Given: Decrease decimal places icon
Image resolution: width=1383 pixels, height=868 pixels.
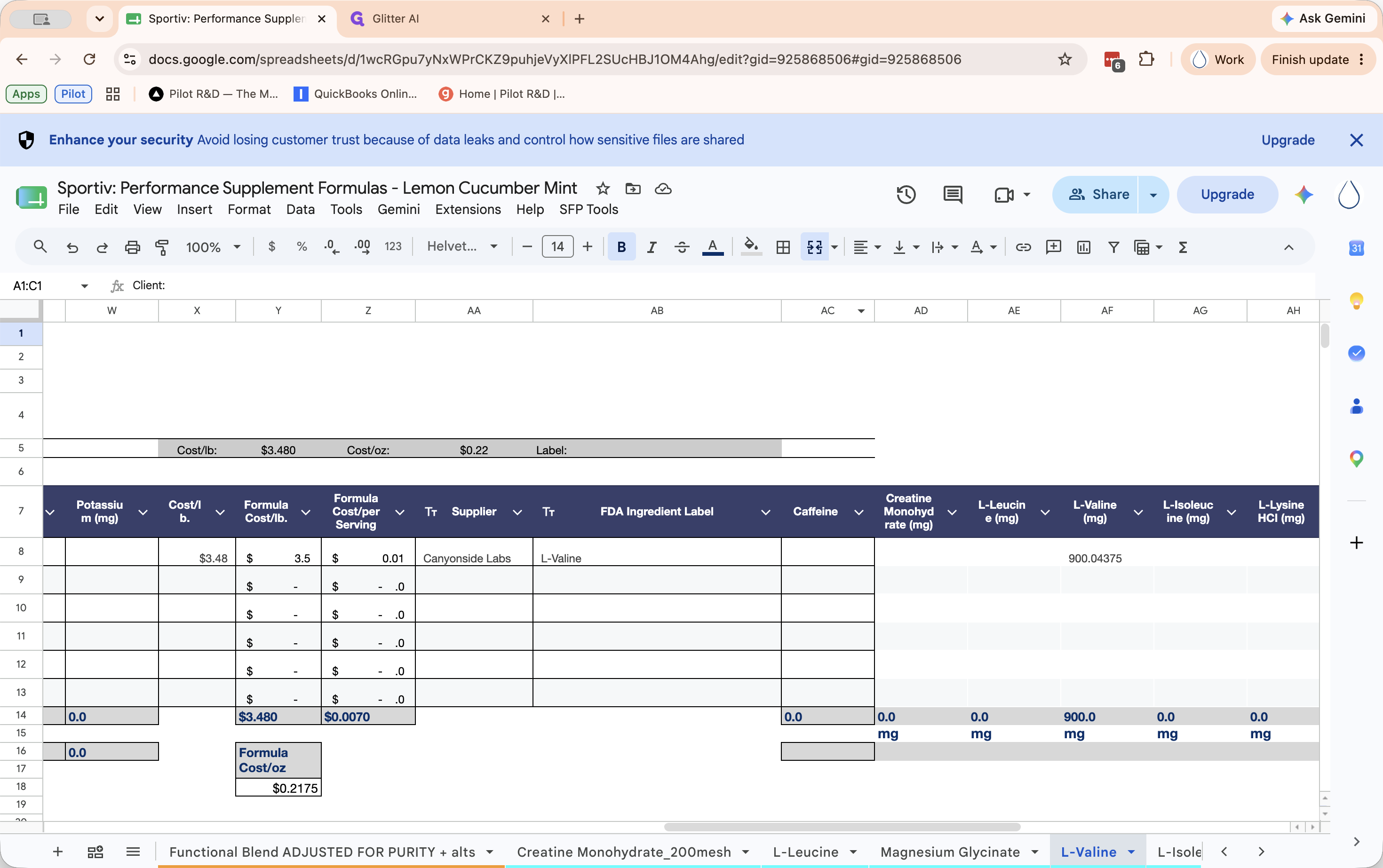Looking at the screenshot, I should click(331, 247).
